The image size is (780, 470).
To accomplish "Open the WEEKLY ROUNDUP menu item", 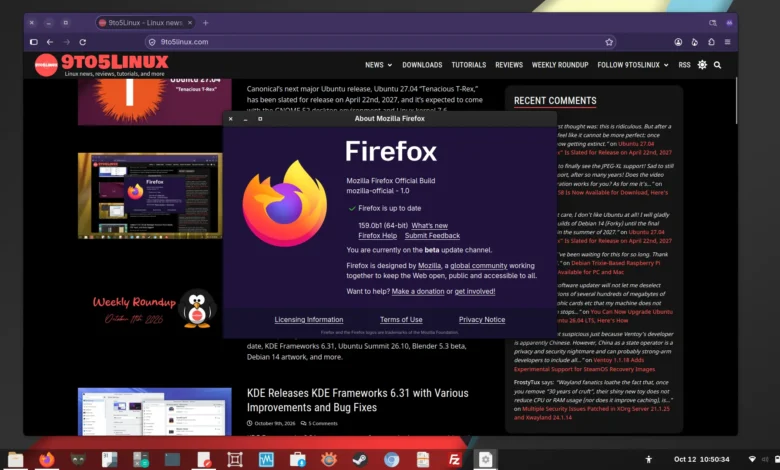I will point(560,65).
